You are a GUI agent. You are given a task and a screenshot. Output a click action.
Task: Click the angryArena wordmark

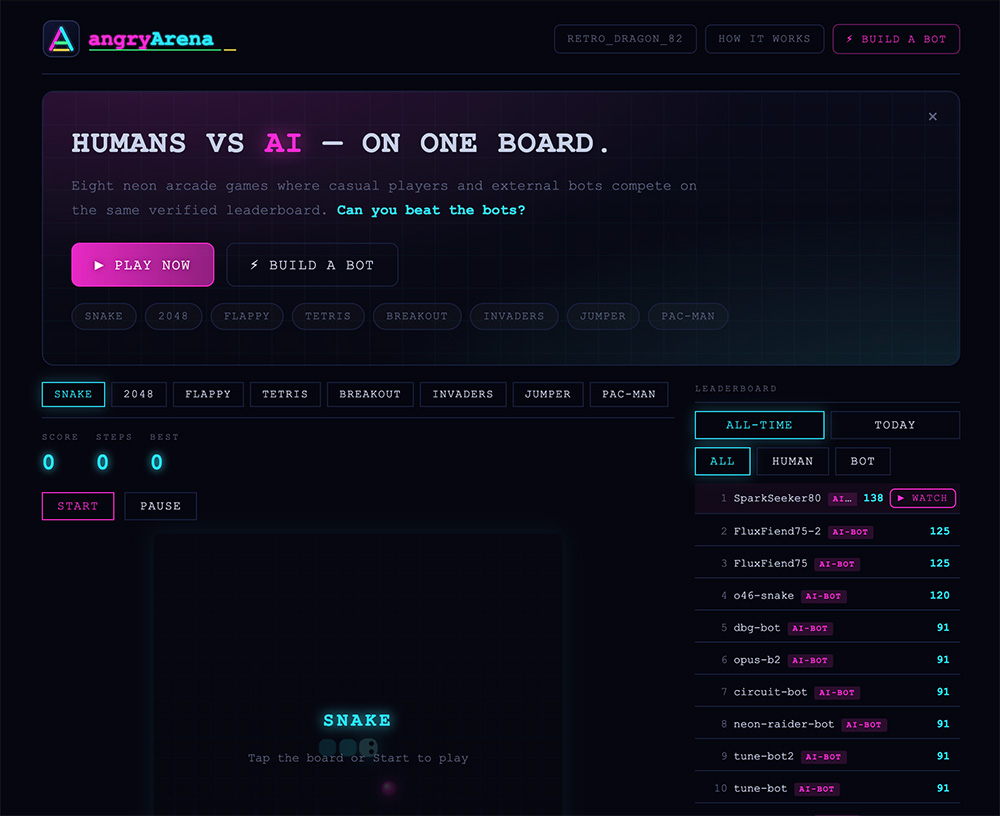(x=151, y=40)
